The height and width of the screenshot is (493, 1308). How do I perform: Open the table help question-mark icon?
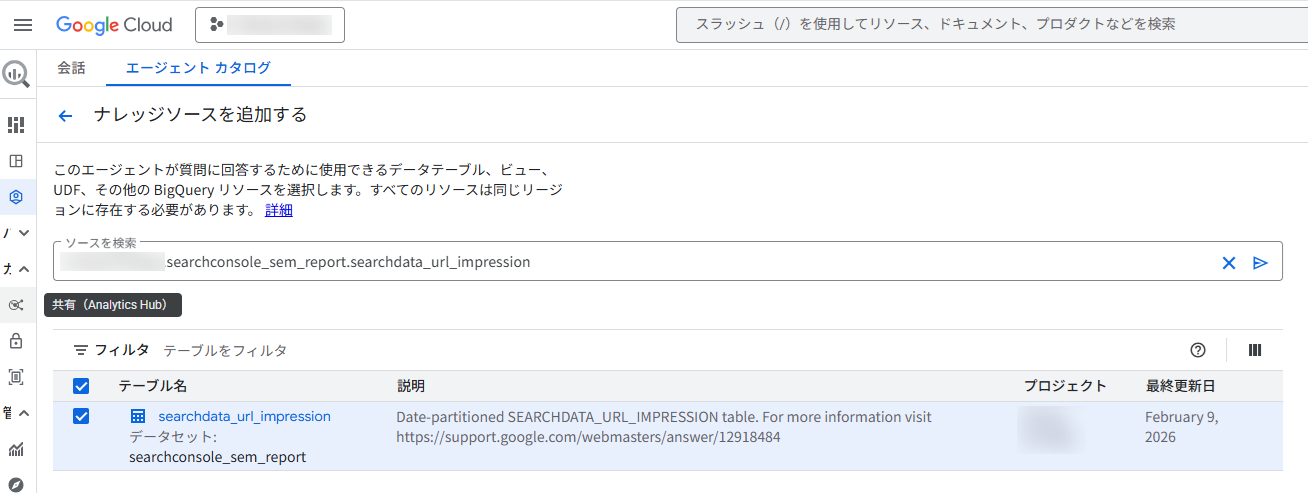(1198, 350)
